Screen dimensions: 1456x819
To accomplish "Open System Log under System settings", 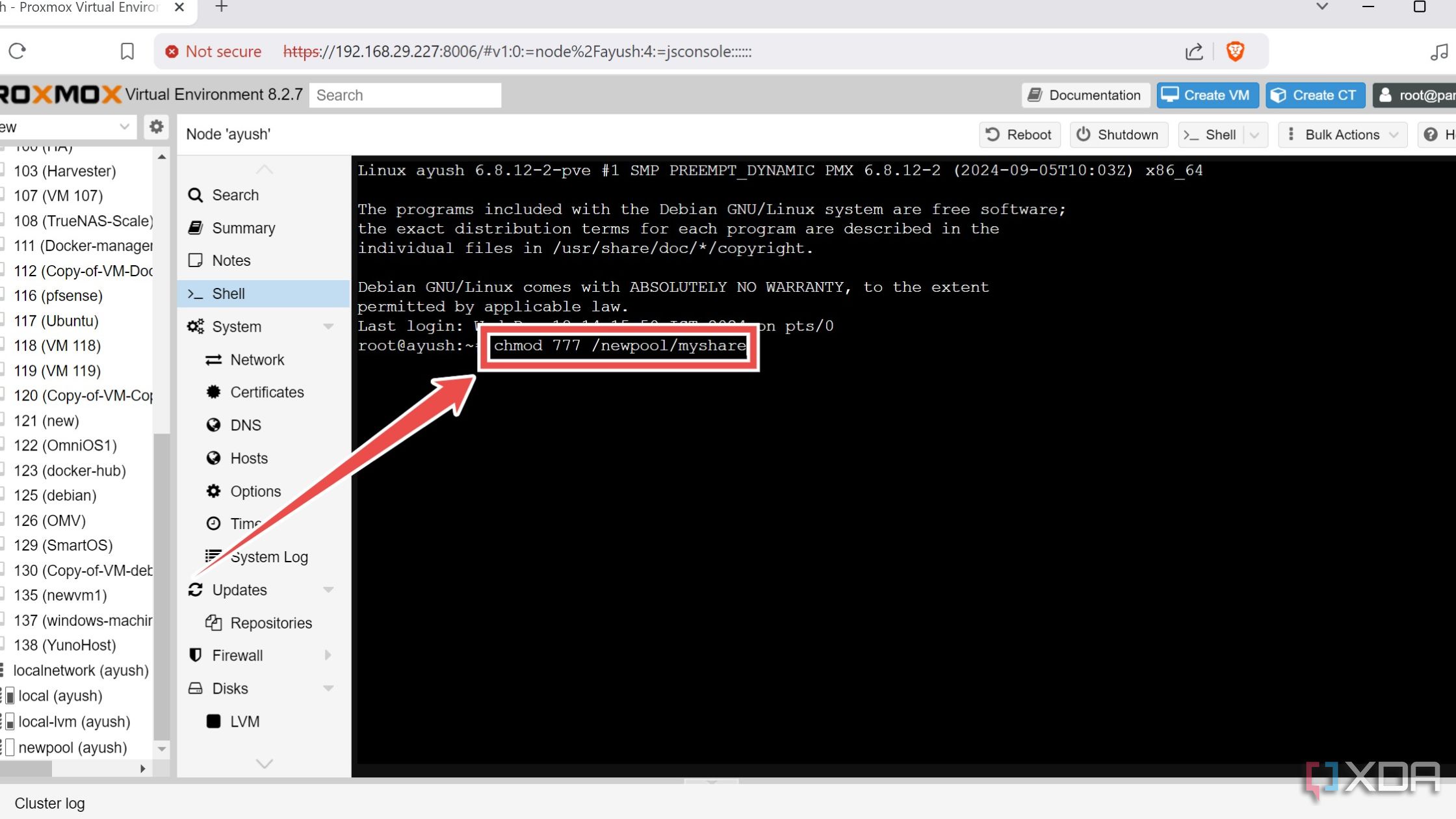I will tap(270, 557).
